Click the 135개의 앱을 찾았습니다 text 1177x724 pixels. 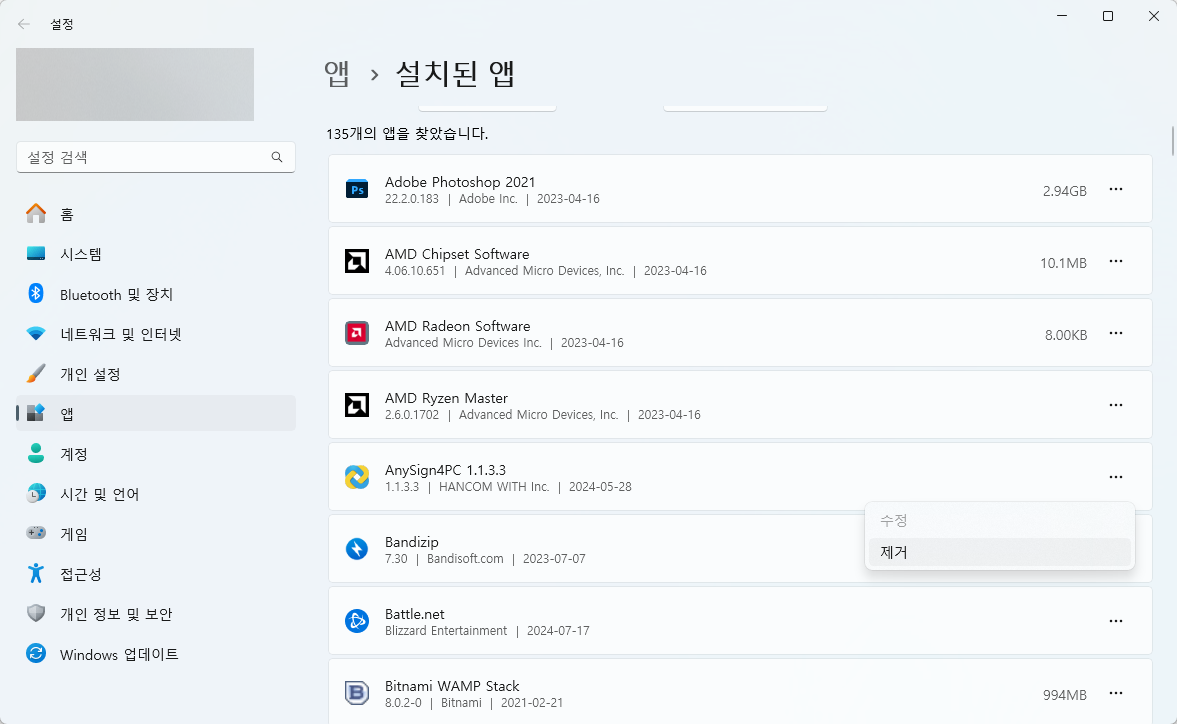point(407,134)
